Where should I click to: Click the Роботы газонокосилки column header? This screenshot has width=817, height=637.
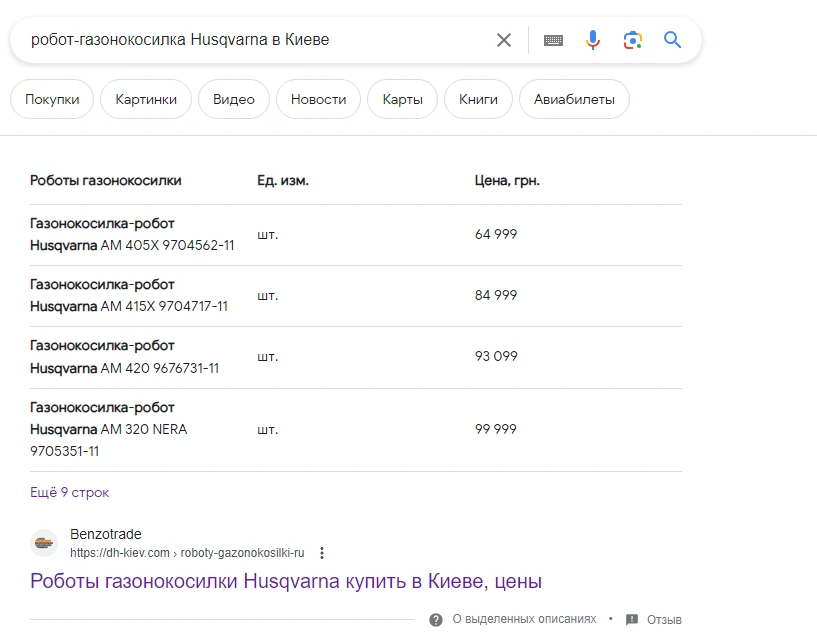click(106, 180)
